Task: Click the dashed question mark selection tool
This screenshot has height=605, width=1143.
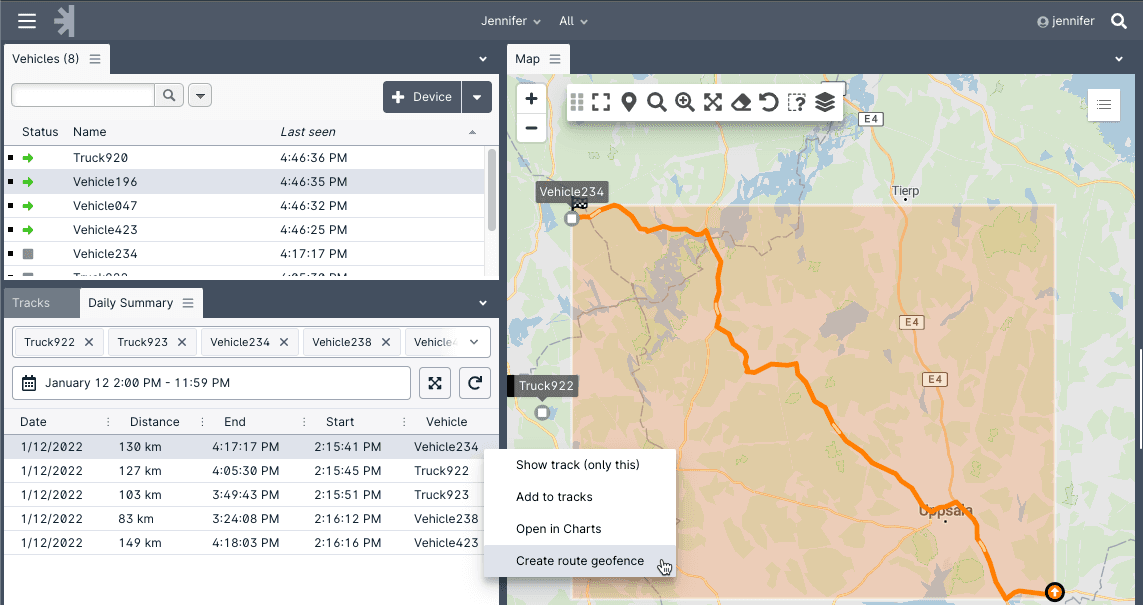Action: click(x=797, y=102)
